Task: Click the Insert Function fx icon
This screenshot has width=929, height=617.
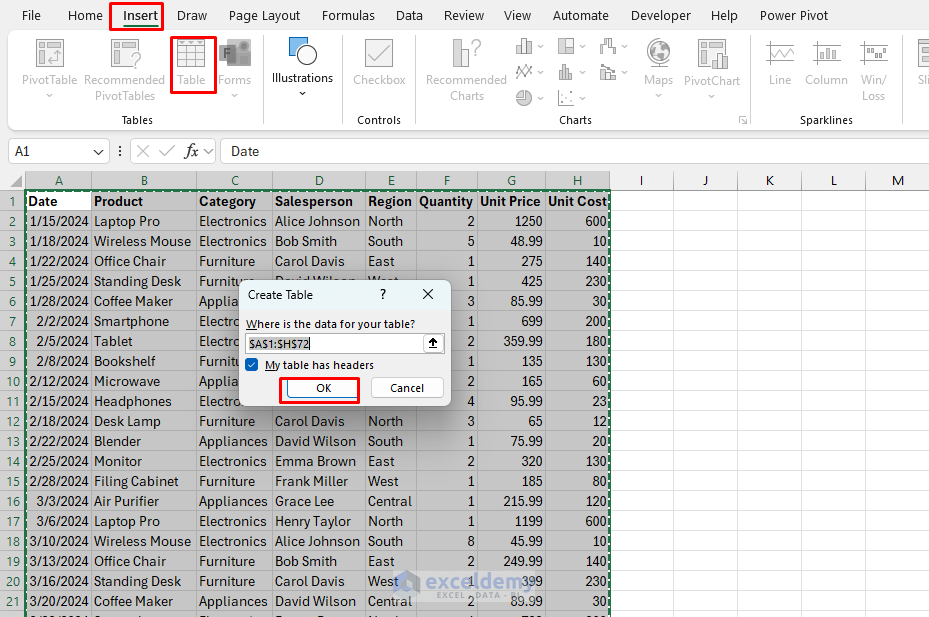Action: click(x=191, y=151)
